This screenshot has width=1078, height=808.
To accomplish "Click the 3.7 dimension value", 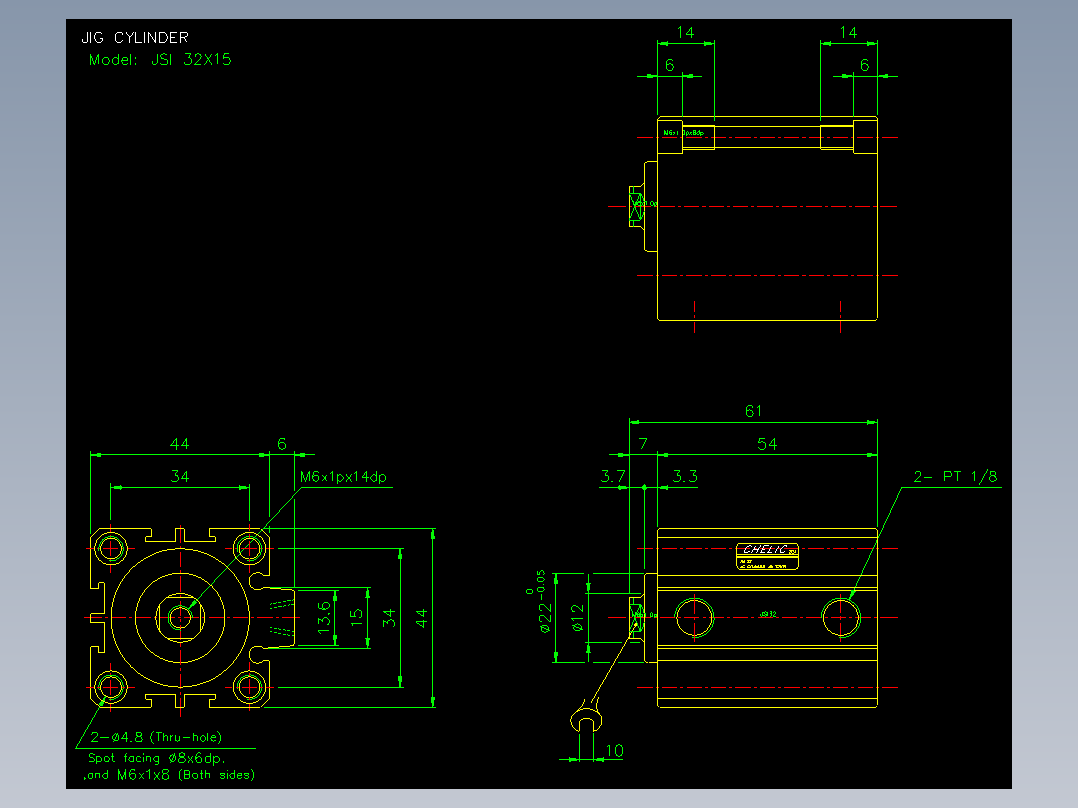I will (613, 476).
